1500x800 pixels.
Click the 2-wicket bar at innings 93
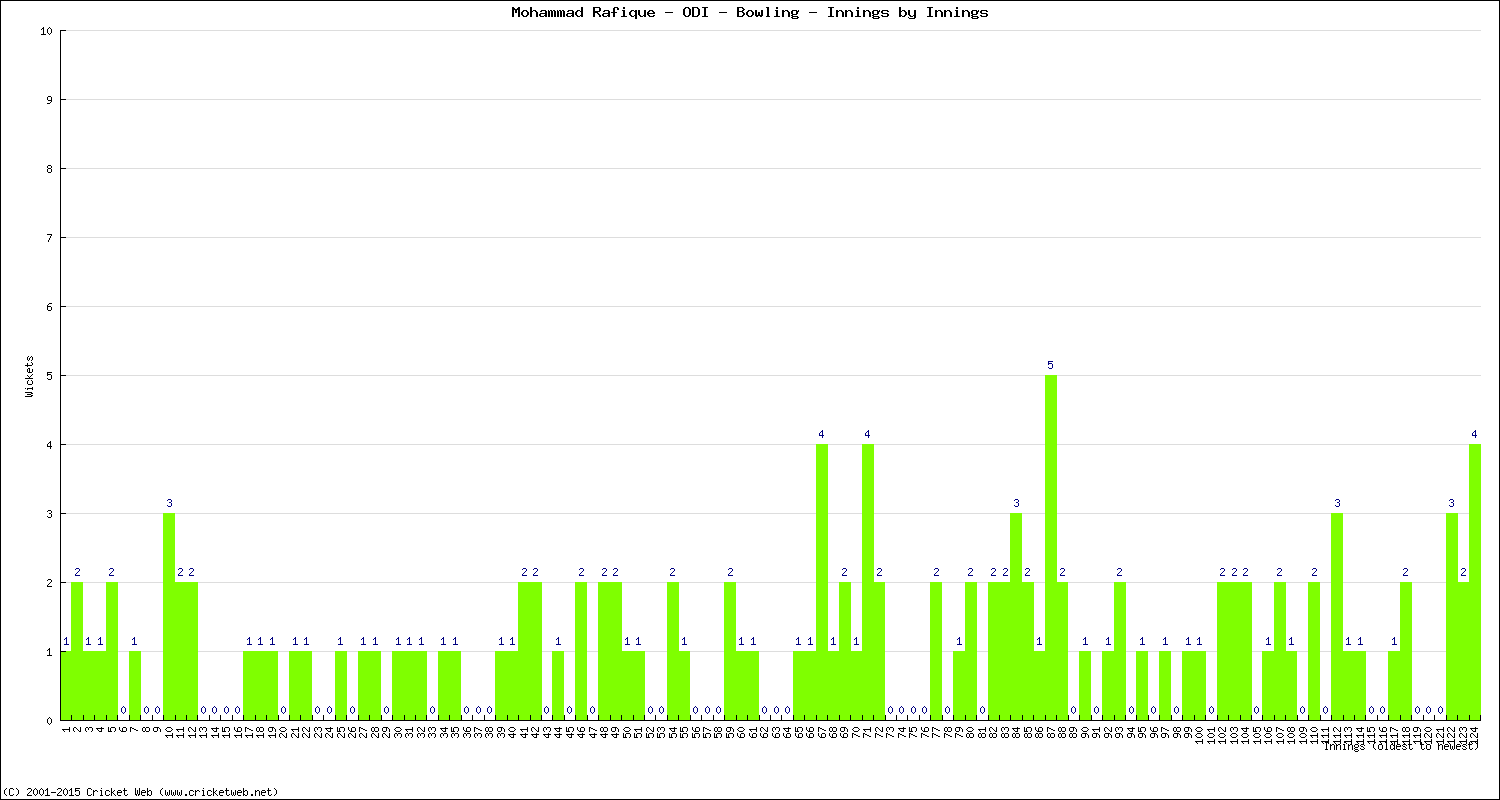click(x=1120, y=651)
